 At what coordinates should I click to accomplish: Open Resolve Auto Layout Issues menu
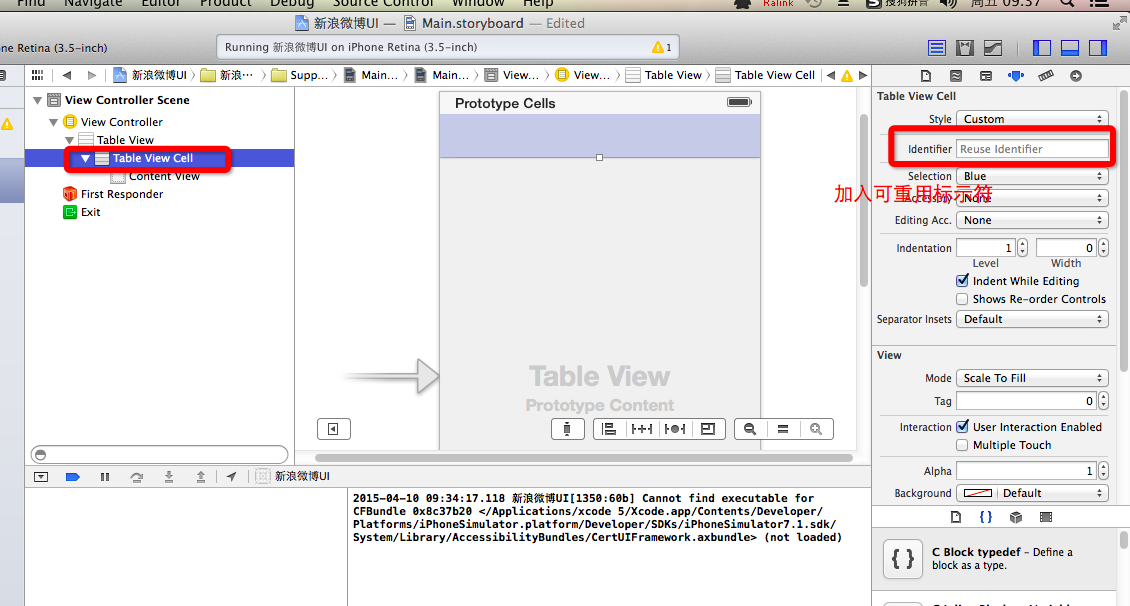[675, 429]
